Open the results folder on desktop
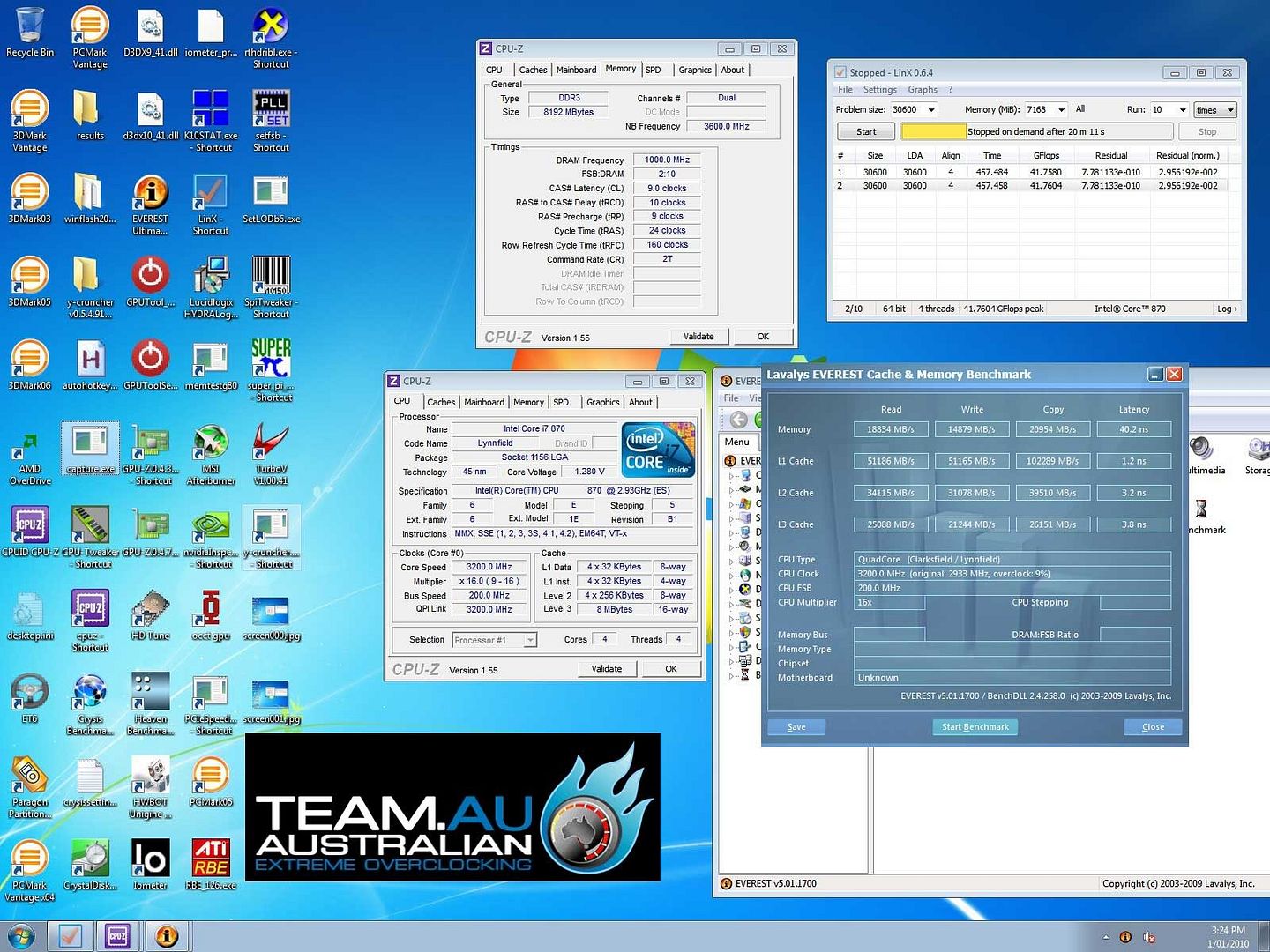Image resolution: width=1270 pixels, height=952 pixels. (90, 115)
